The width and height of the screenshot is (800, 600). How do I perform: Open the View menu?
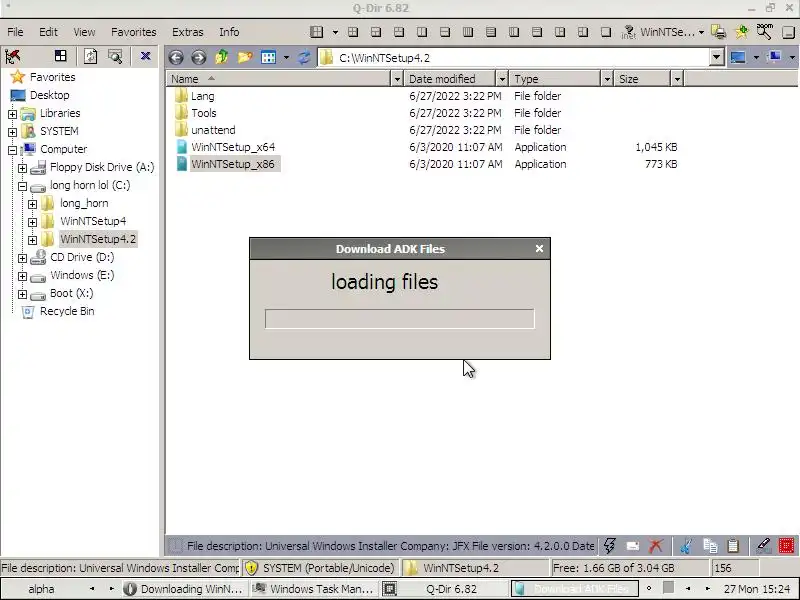(x=84, y=32)
